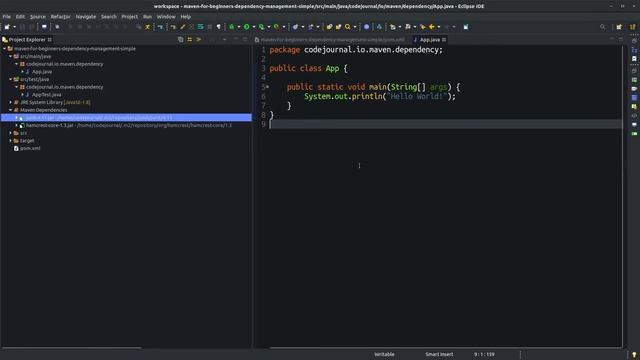Collapse the maven-for-beginners project root node
The width and height of the screenshot is (640, 360).
coord(5,49)
